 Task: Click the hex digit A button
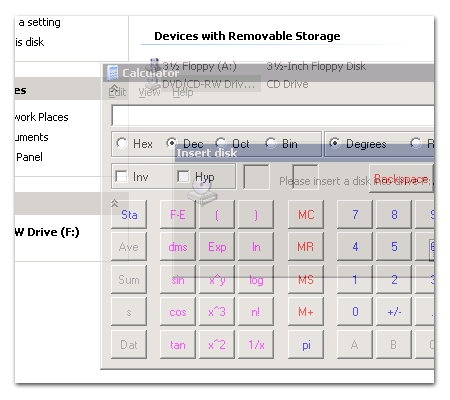[355, 344]
